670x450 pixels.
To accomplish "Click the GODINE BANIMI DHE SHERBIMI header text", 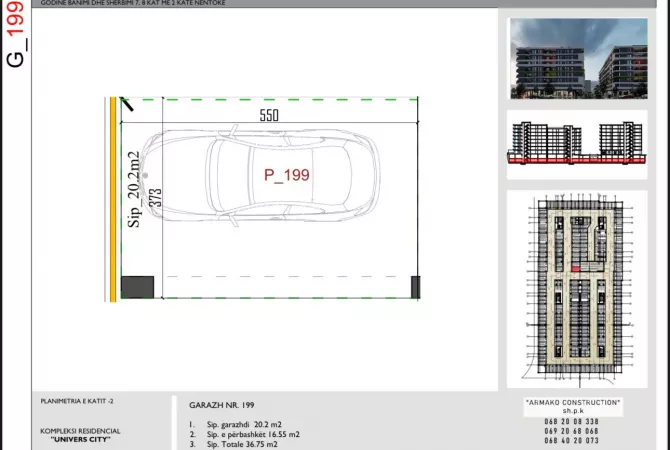I will [133, 3].
